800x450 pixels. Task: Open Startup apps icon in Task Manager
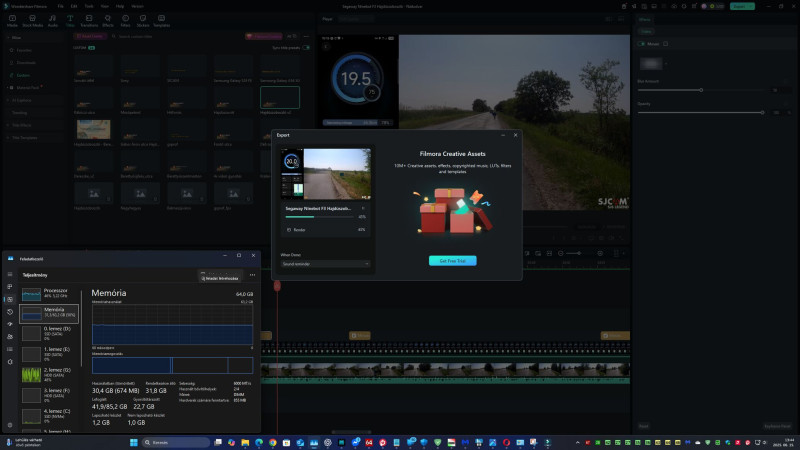tap(10, 324)
